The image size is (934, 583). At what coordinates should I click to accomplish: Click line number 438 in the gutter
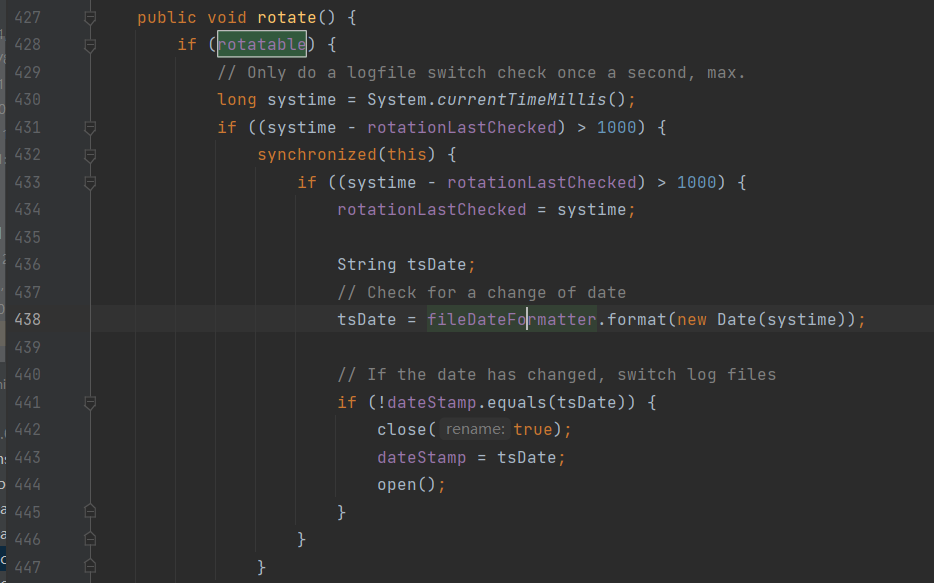point(27,320)
